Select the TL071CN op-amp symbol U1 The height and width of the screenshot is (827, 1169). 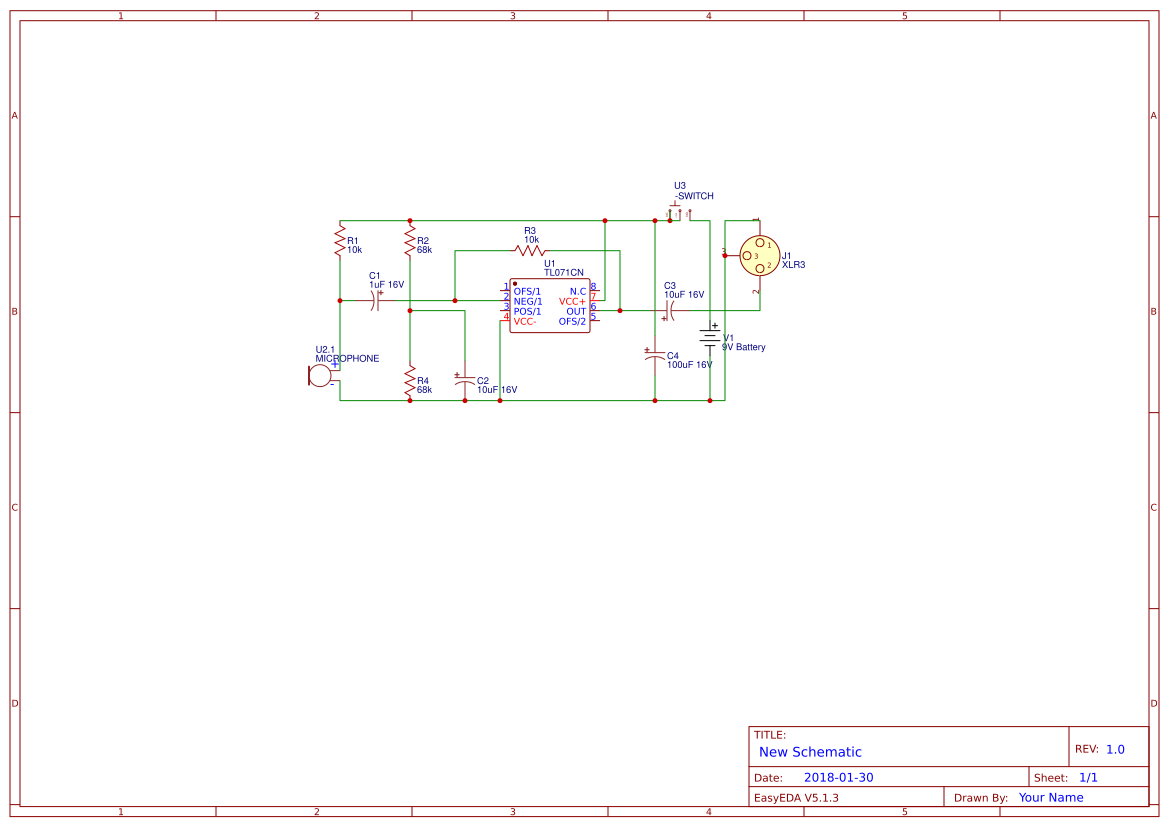pyautogui.click(x=548, y=306)
